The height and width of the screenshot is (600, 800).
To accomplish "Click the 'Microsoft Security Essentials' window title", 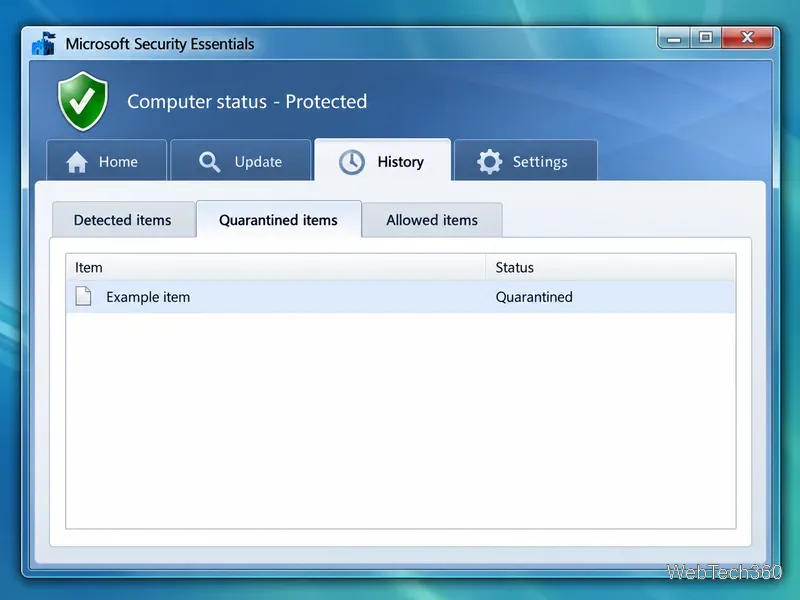I will coord(160,44).
